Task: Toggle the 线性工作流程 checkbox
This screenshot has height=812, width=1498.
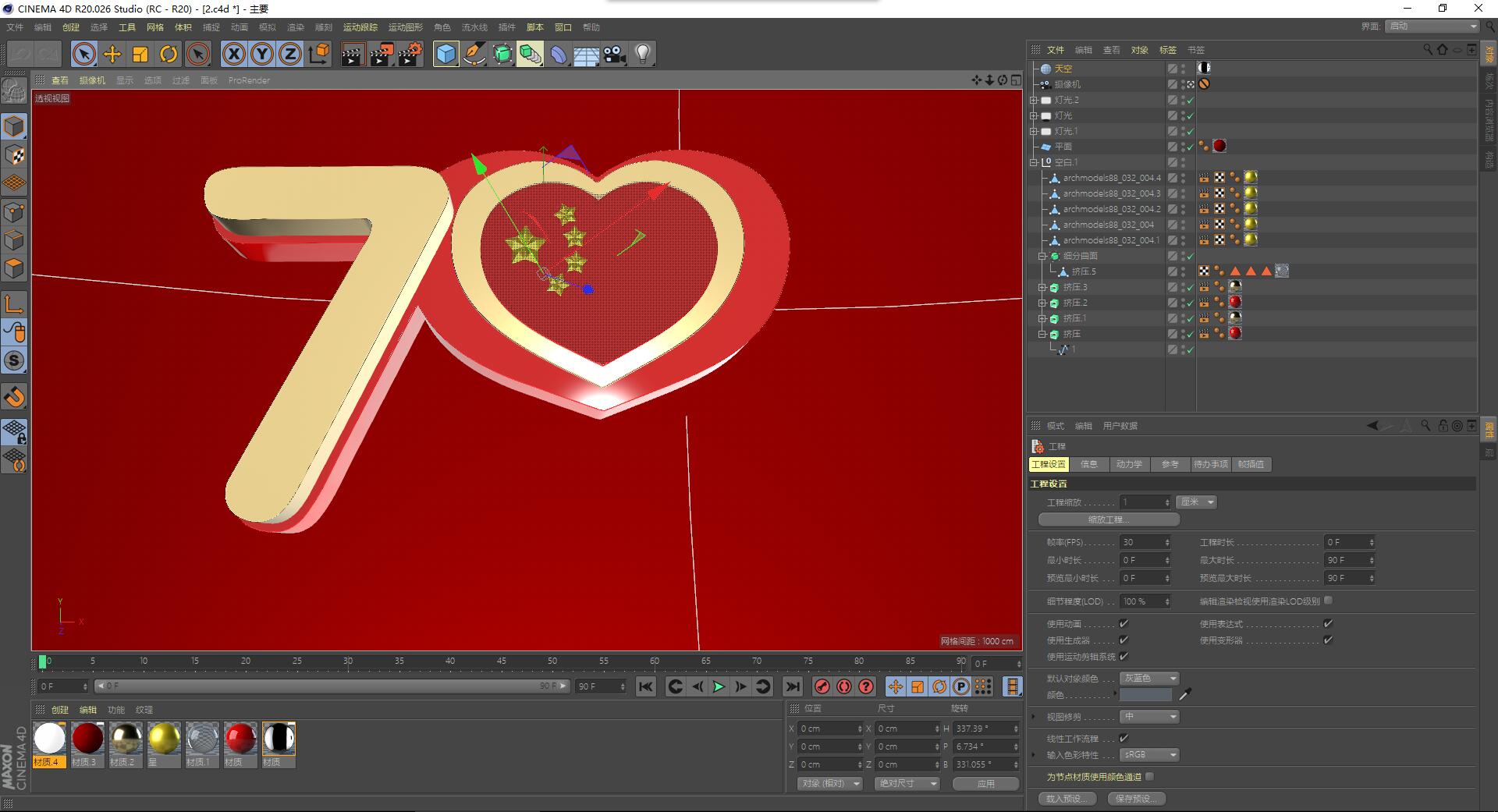Action: (x=1123, y=738)
